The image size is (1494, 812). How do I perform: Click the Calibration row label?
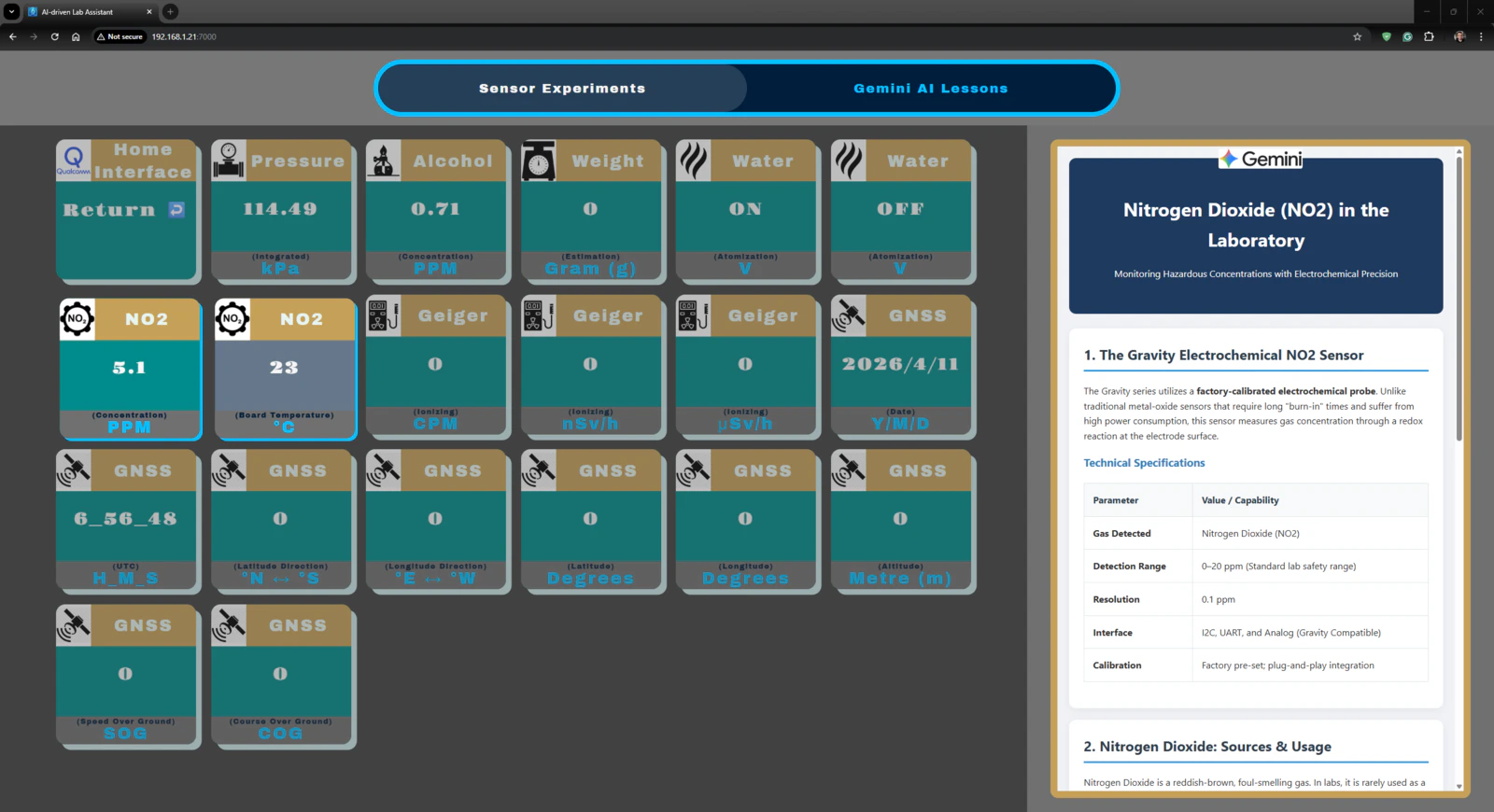(x=1117, y=665)
